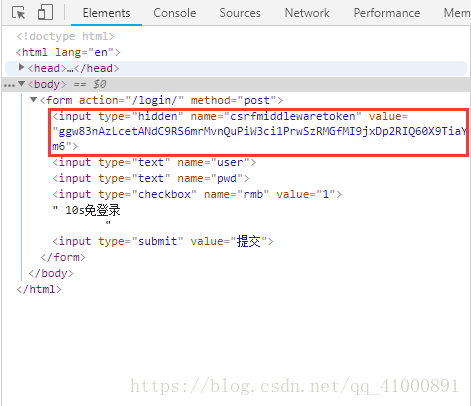Select the <head>…</head> row
The width and height of the screenshot is (471, 406).
click(x=236, y=68)
